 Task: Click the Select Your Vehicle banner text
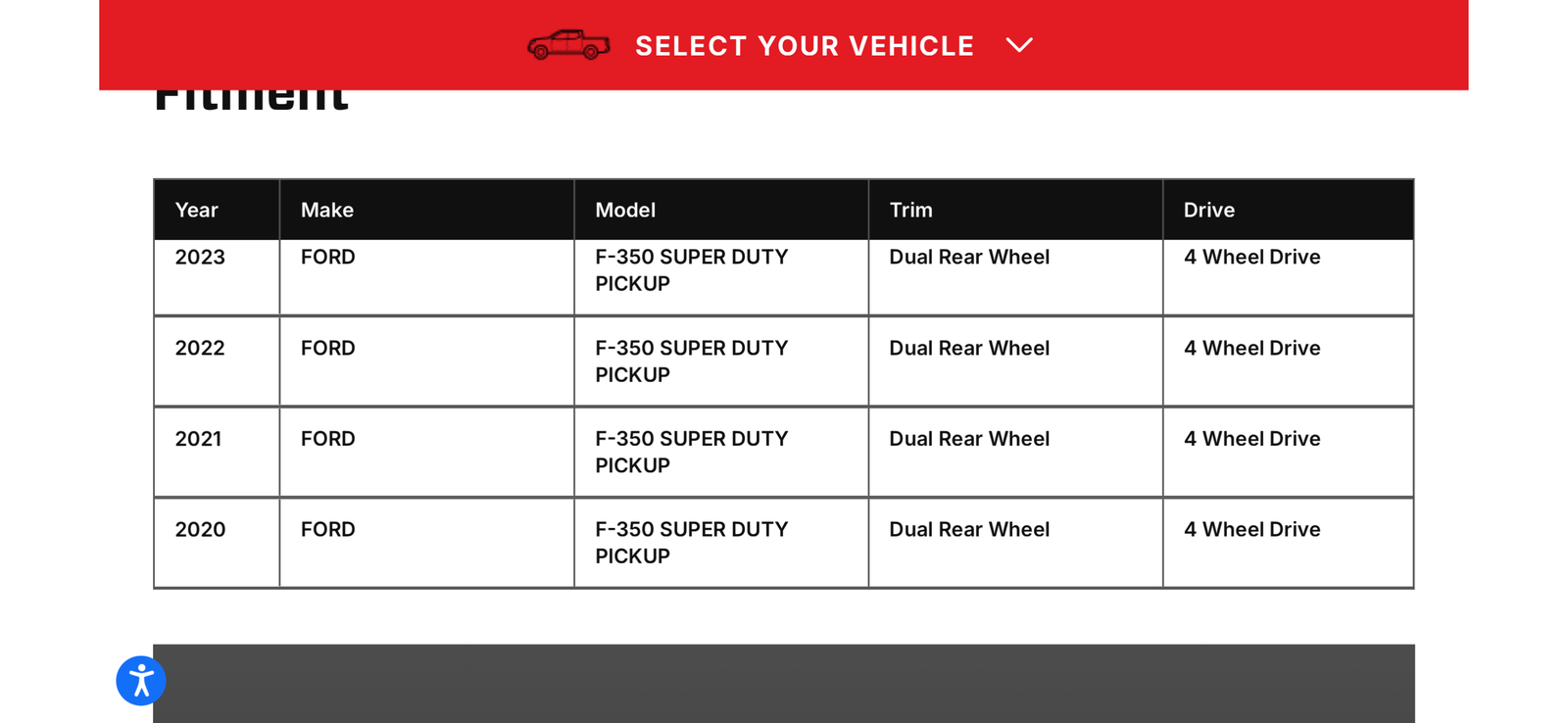804,46
